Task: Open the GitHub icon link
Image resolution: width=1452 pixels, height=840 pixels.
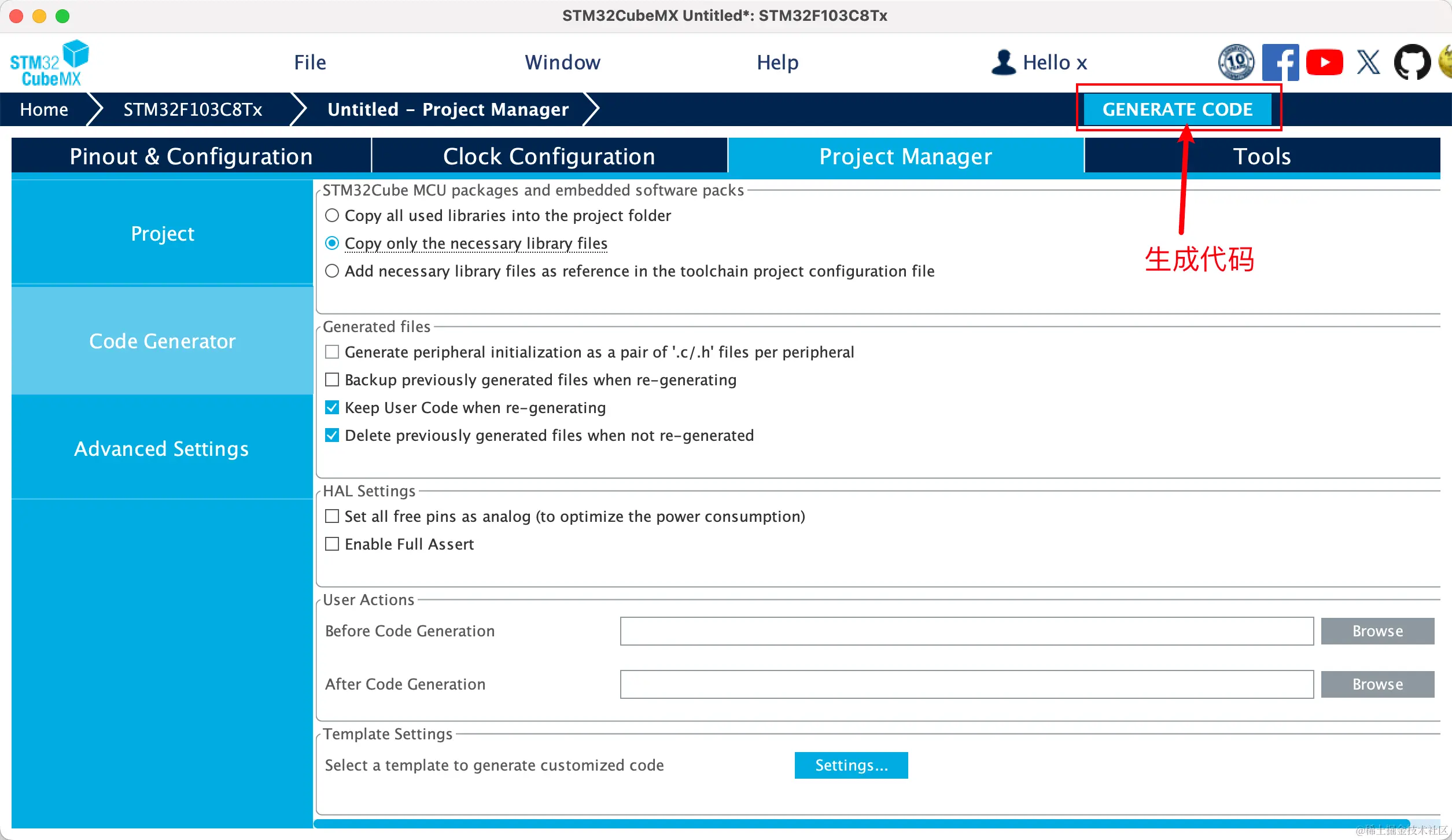Action: pyautogui.click(x=1412, y=62)
